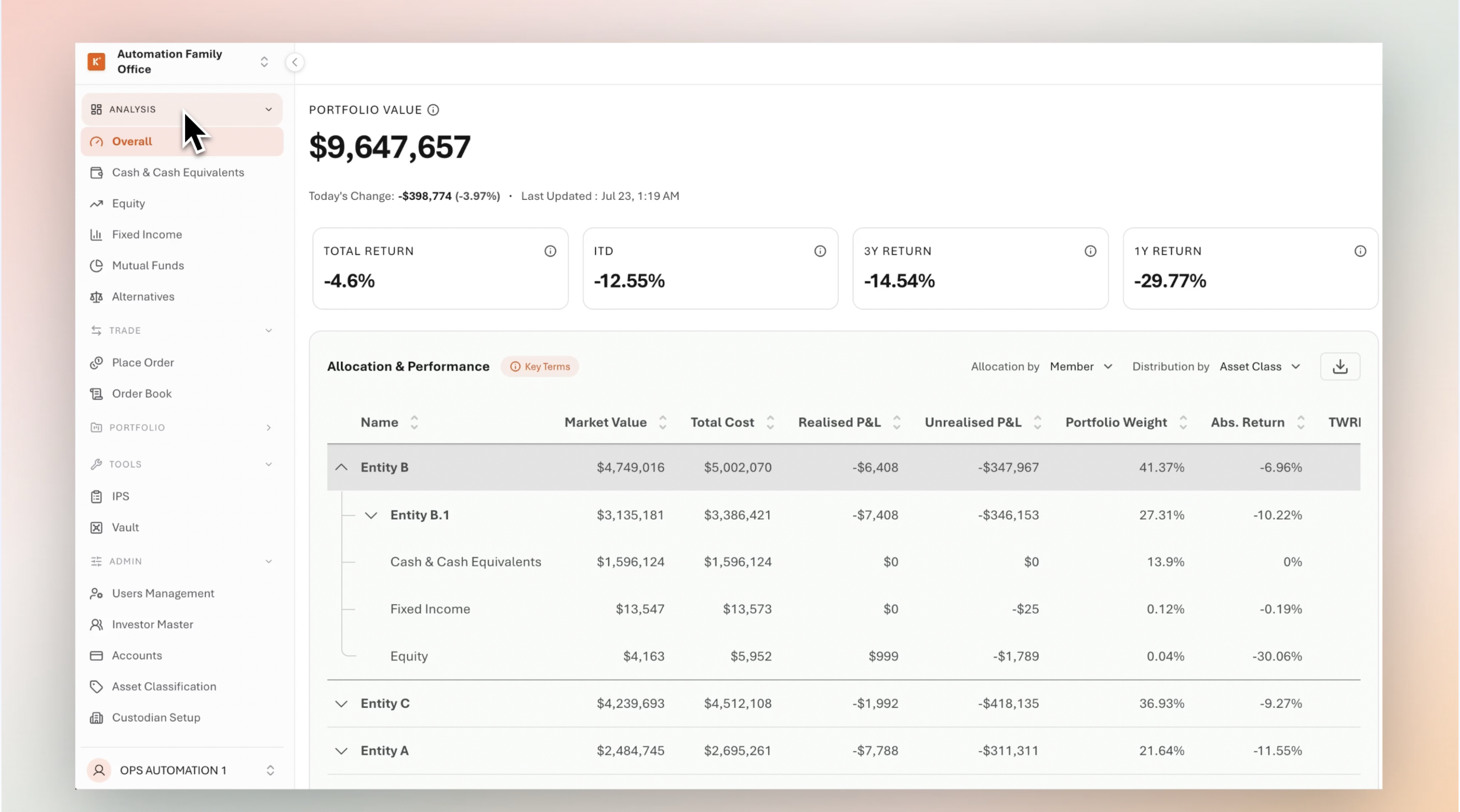This screenshot has height=812, width=1460.
Task: Sort the table by Total Cost
Action: 770,423
